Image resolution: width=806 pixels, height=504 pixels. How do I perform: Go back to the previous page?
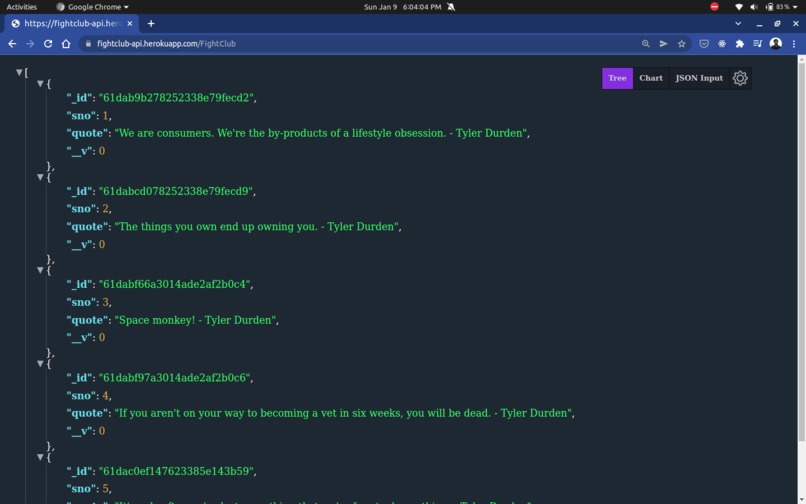12,44
